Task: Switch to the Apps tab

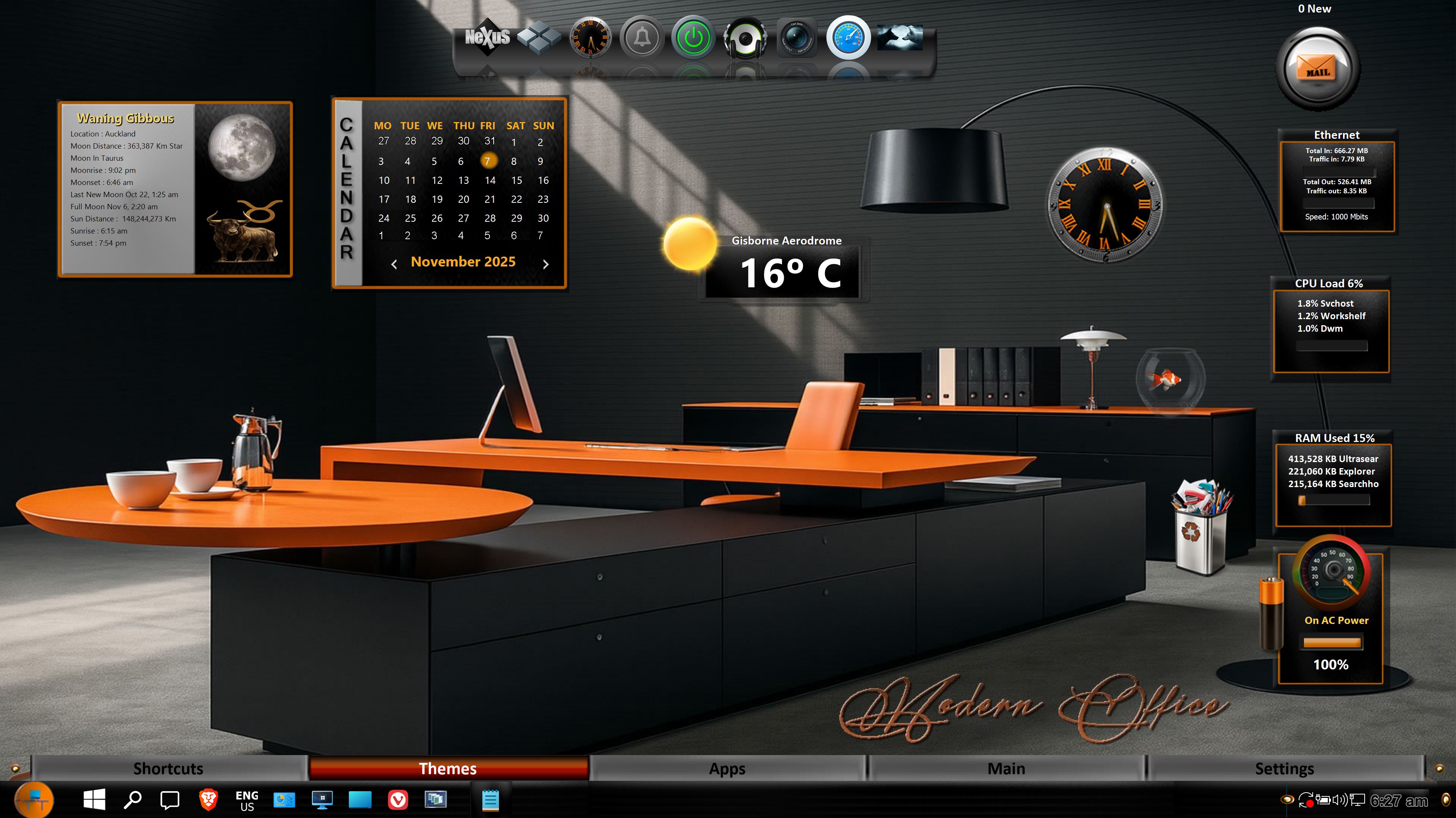Action: pyautogui.click(x=728, y=768)
